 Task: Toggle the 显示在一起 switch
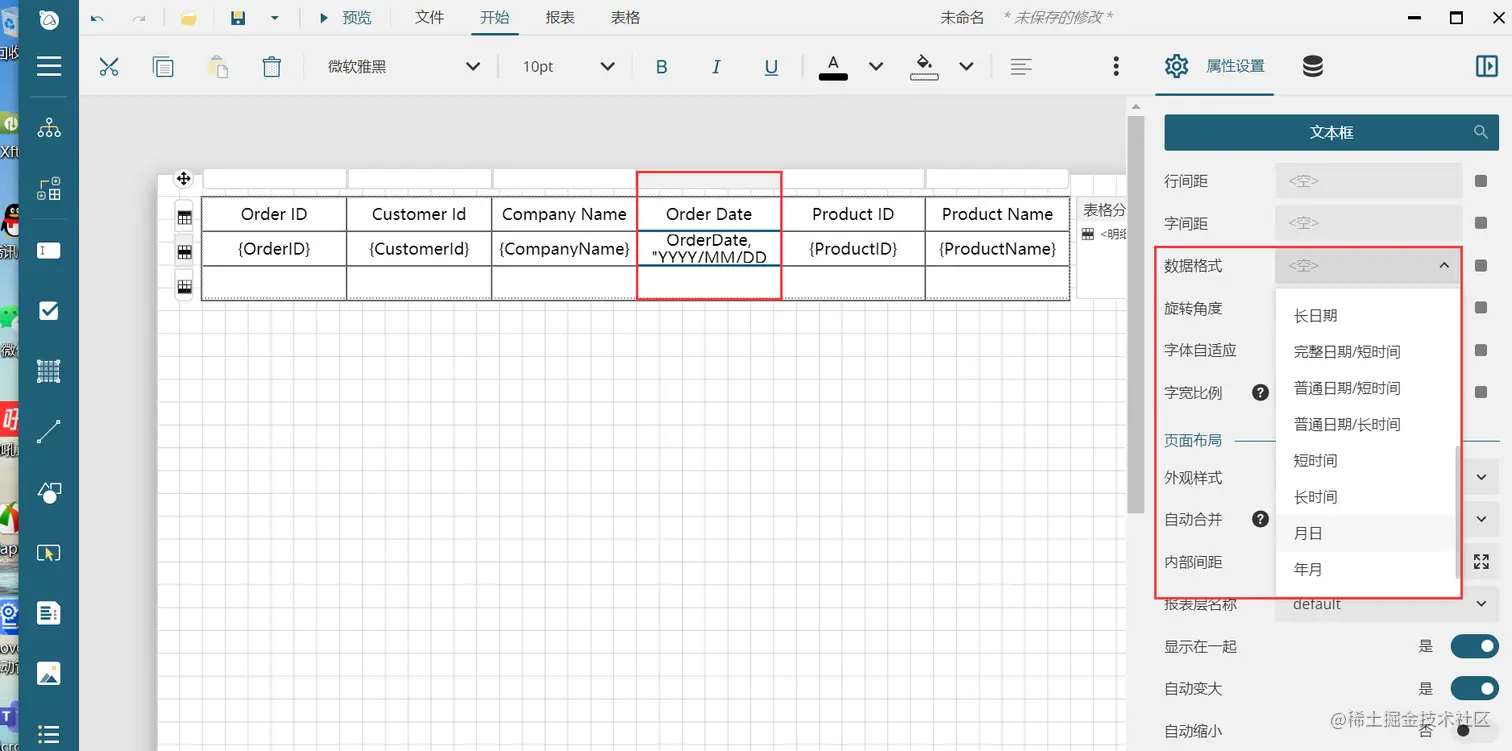tap(1474, 646)
